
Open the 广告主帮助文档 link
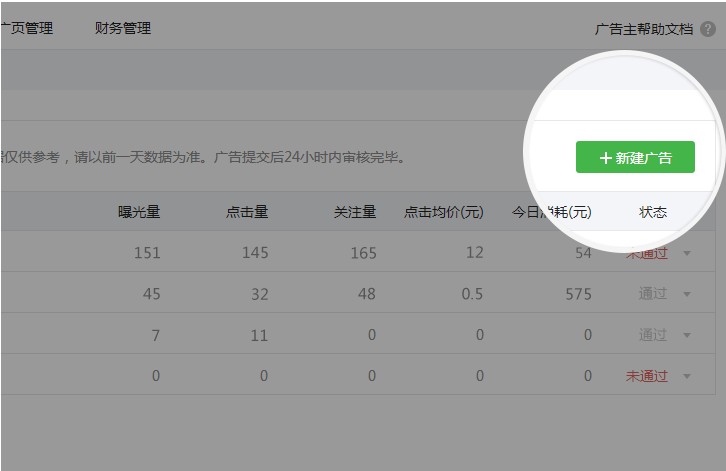643,29
